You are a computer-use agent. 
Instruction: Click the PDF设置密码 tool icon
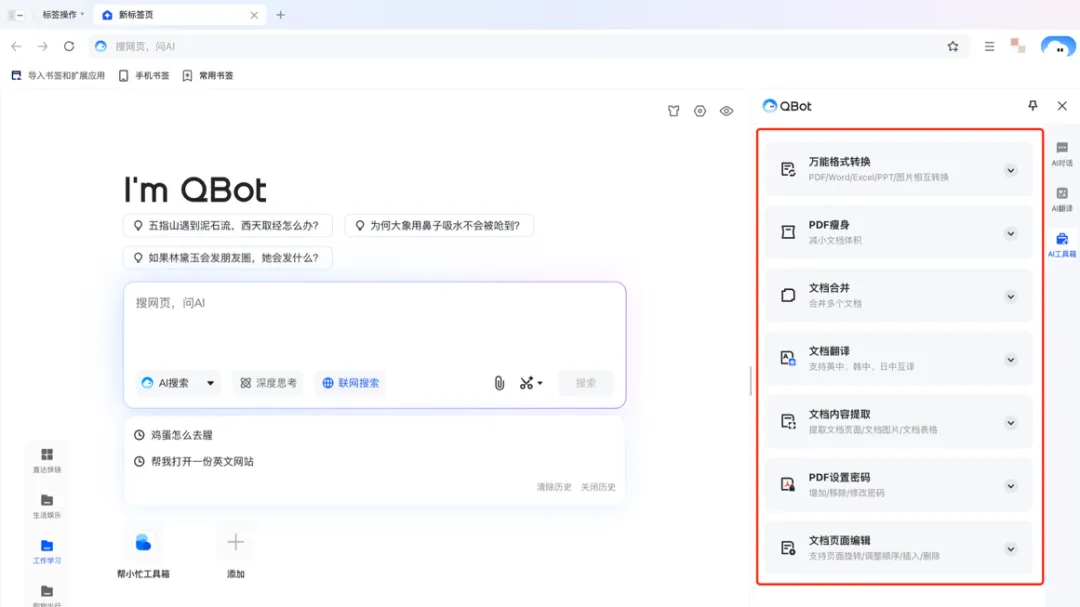788,485
